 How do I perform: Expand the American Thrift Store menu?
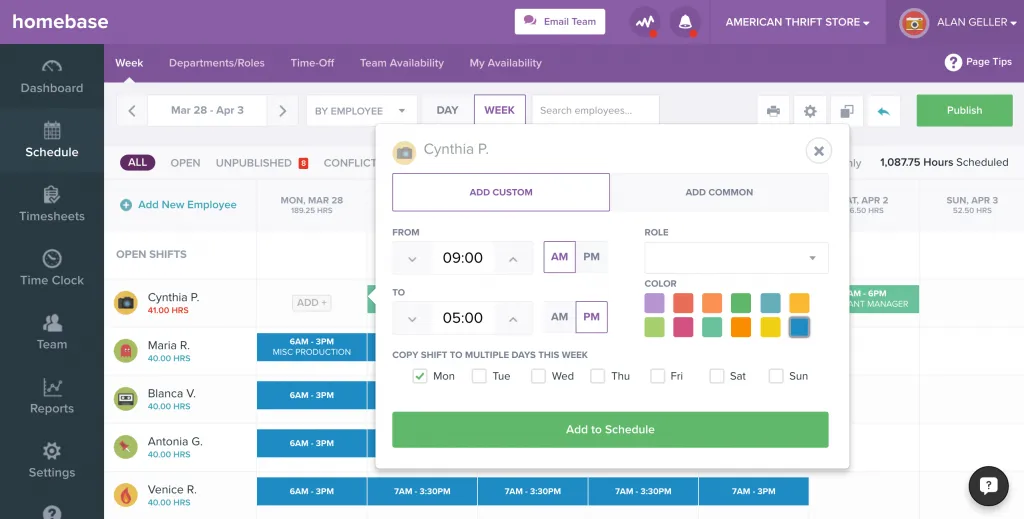click(797, 22)
